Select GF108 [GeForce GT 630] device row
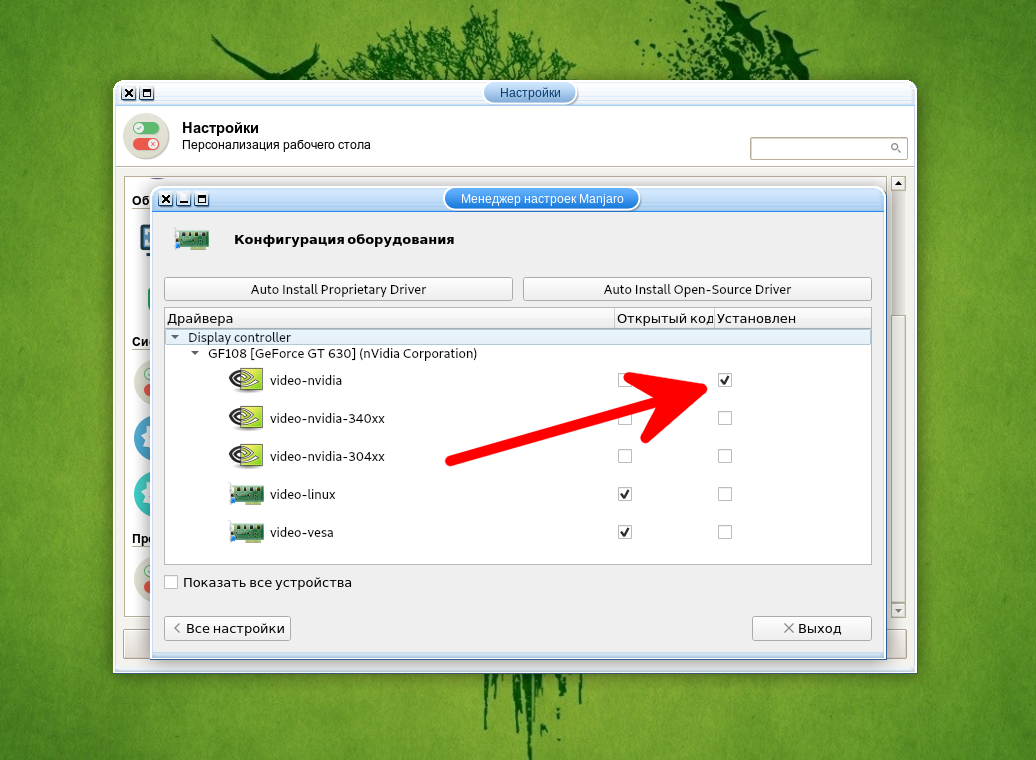This screenshot has height=760, width=1036. pyautogui.click(x=342, y=354)
